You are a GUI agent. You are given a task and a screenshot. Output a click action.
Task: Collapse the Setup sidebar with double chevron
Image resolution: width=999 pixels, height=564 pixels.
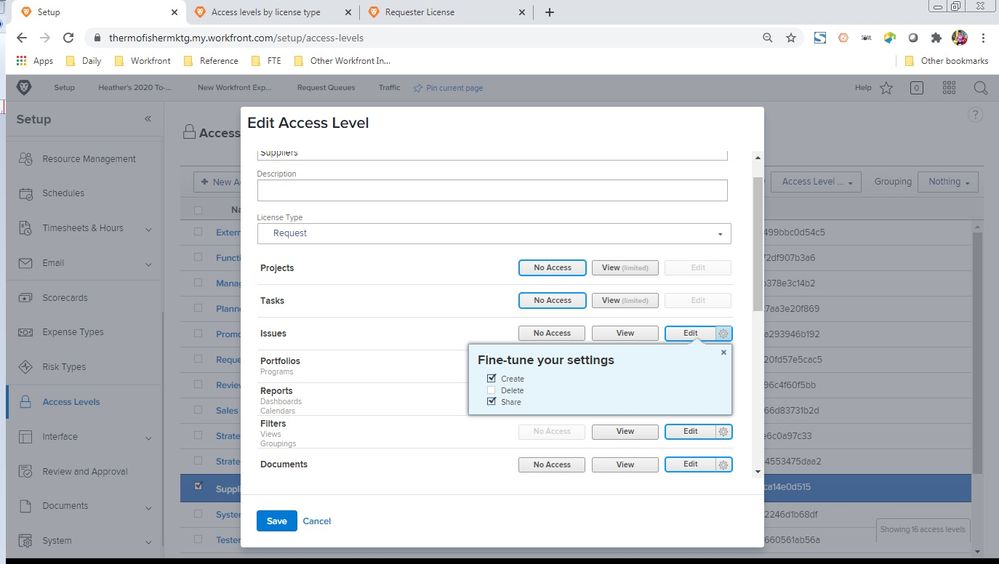[x=148, y=119]
